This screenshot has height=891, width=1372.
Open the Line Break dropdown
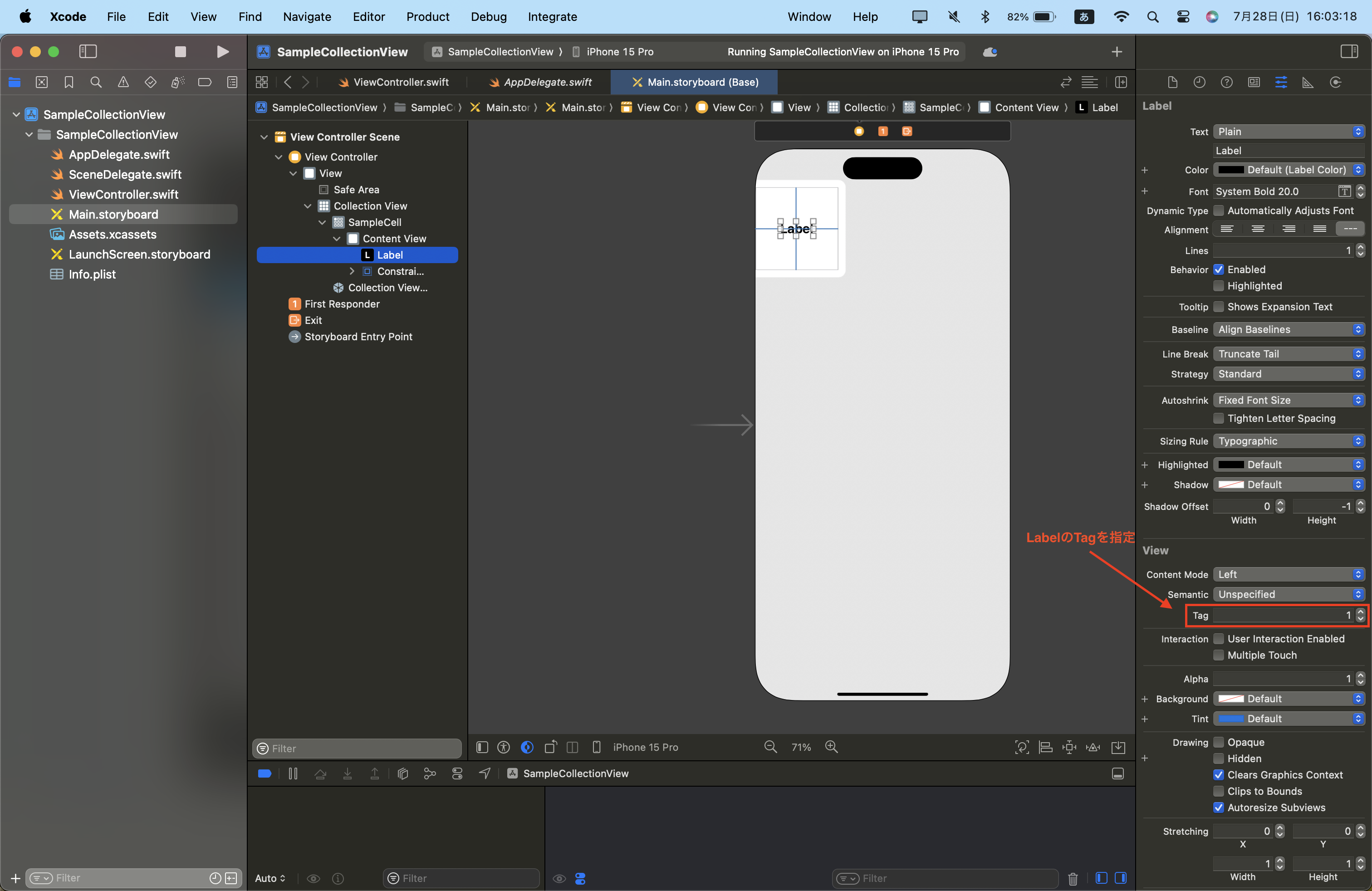click(1289, 354)
